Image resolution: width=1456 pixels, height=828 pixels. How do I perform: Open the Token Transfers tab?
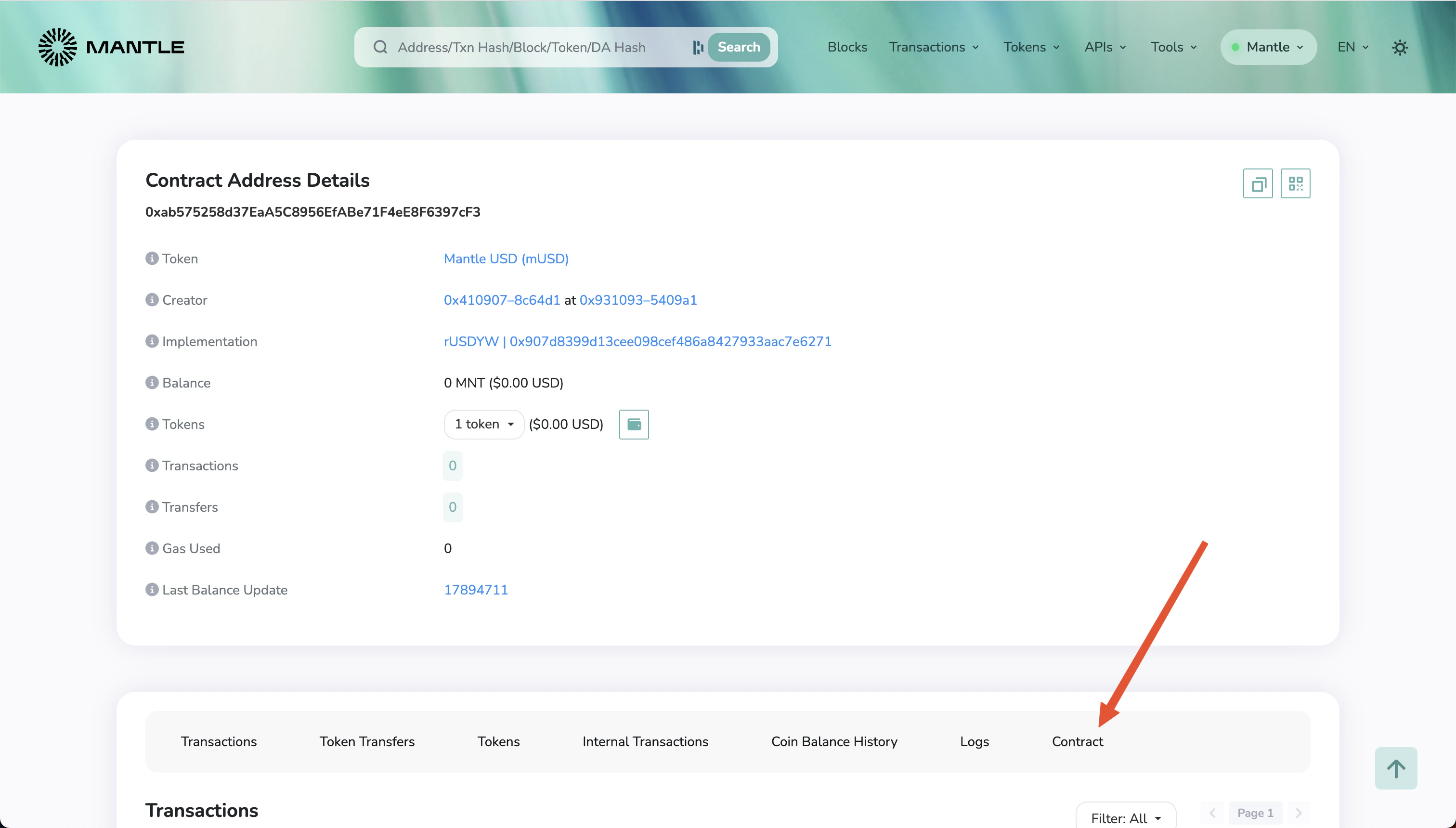(367, 741)
